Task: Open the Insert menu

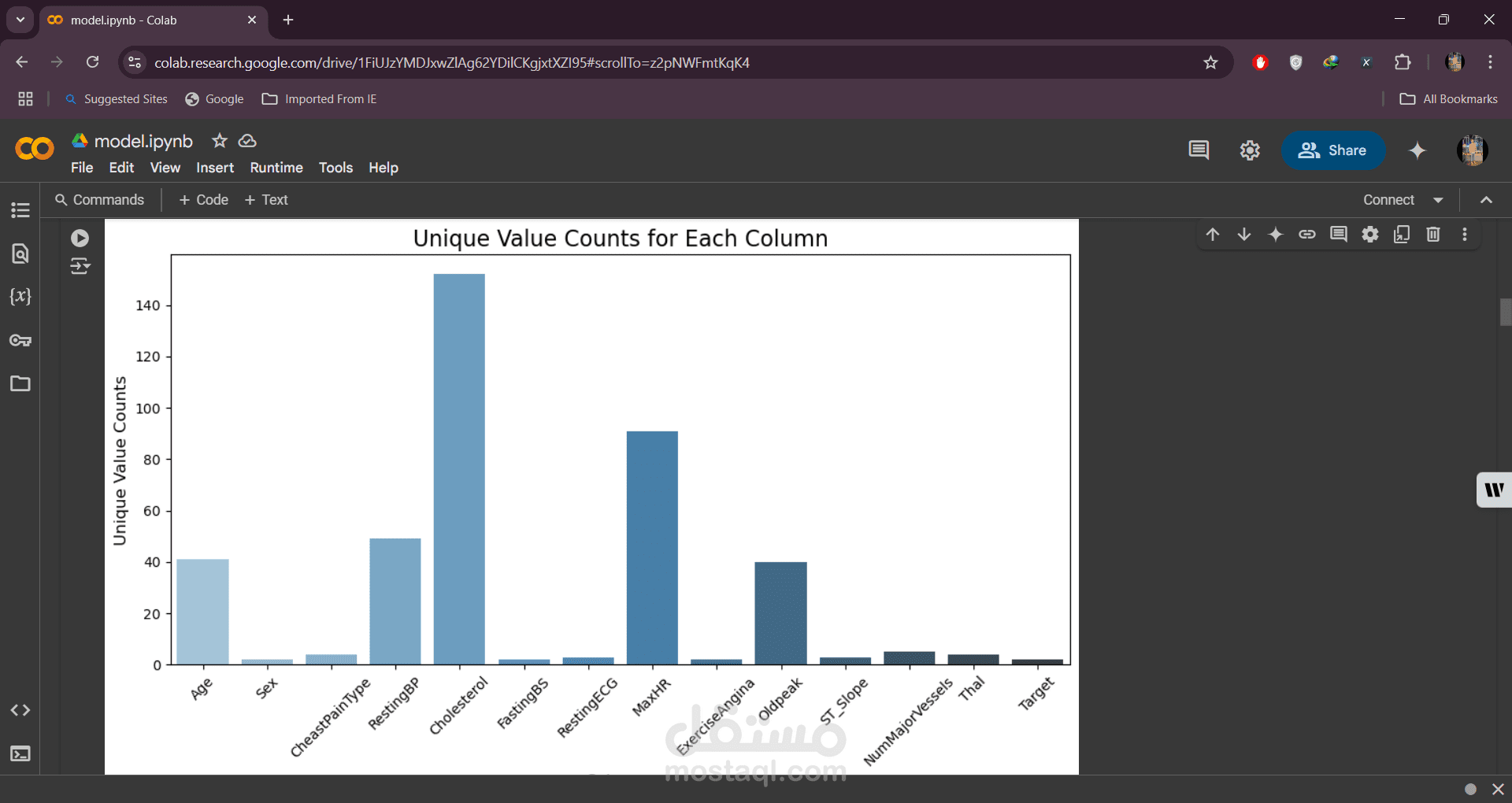Action: tap(215, 168)
